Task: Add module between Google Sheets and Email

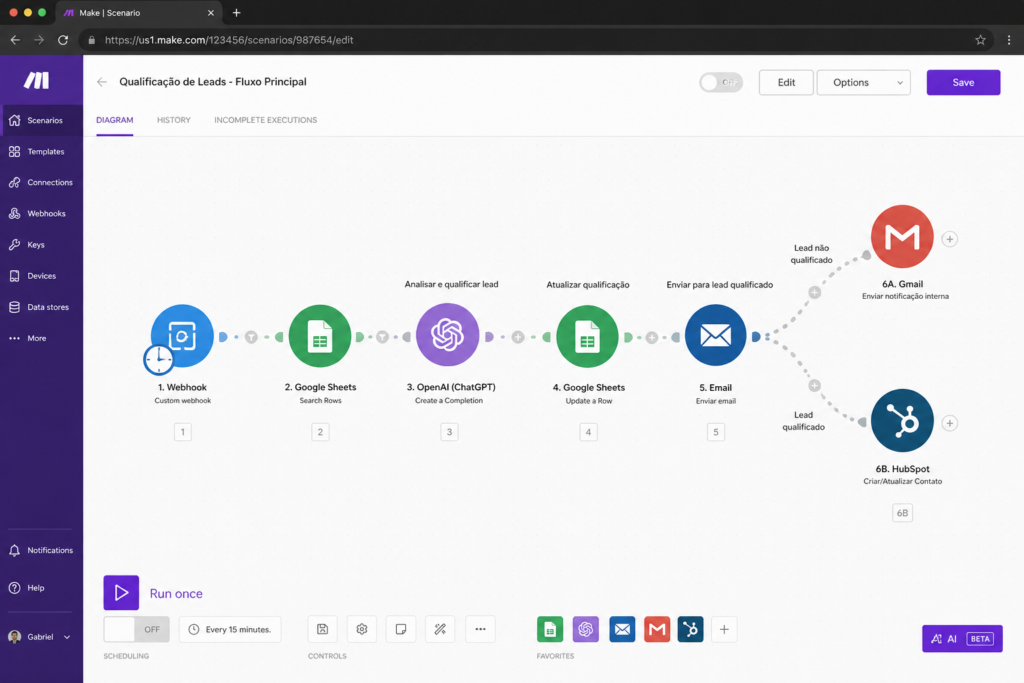Action: [652, 338]
